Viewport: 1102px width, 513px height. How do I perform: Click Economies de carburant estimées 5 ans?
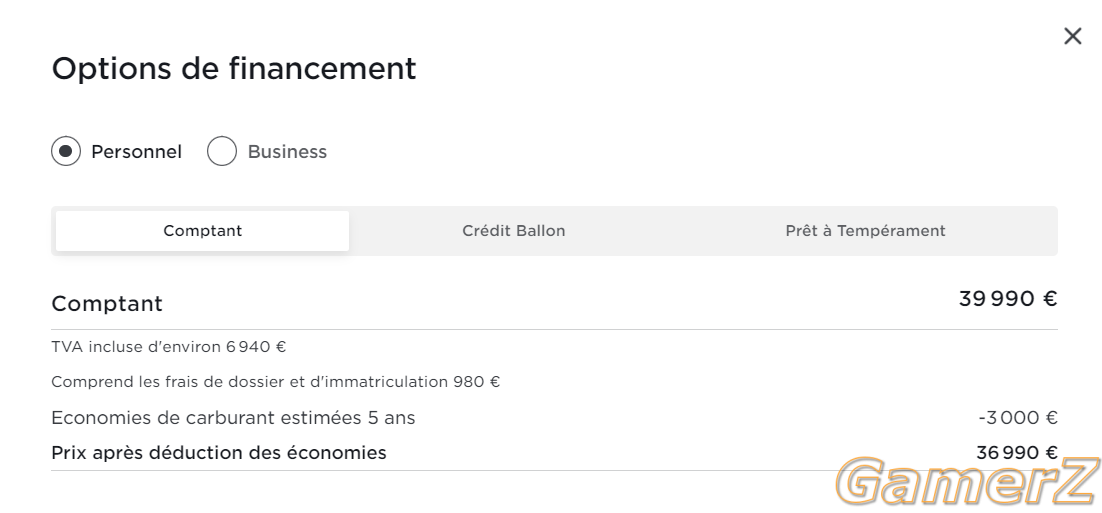[x=233, y=418]
